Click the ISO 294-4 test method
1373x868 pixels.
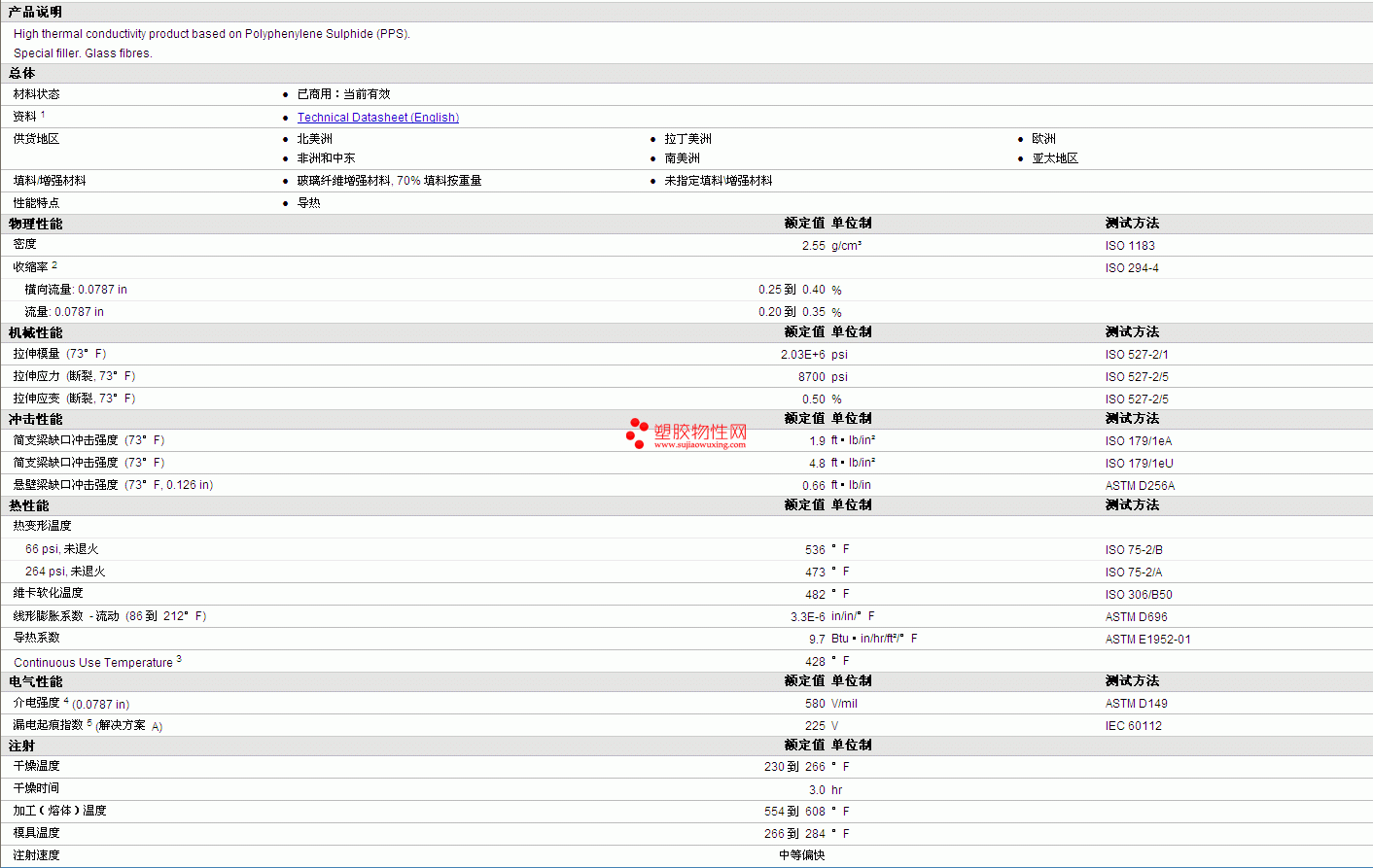coord(1132,268)
